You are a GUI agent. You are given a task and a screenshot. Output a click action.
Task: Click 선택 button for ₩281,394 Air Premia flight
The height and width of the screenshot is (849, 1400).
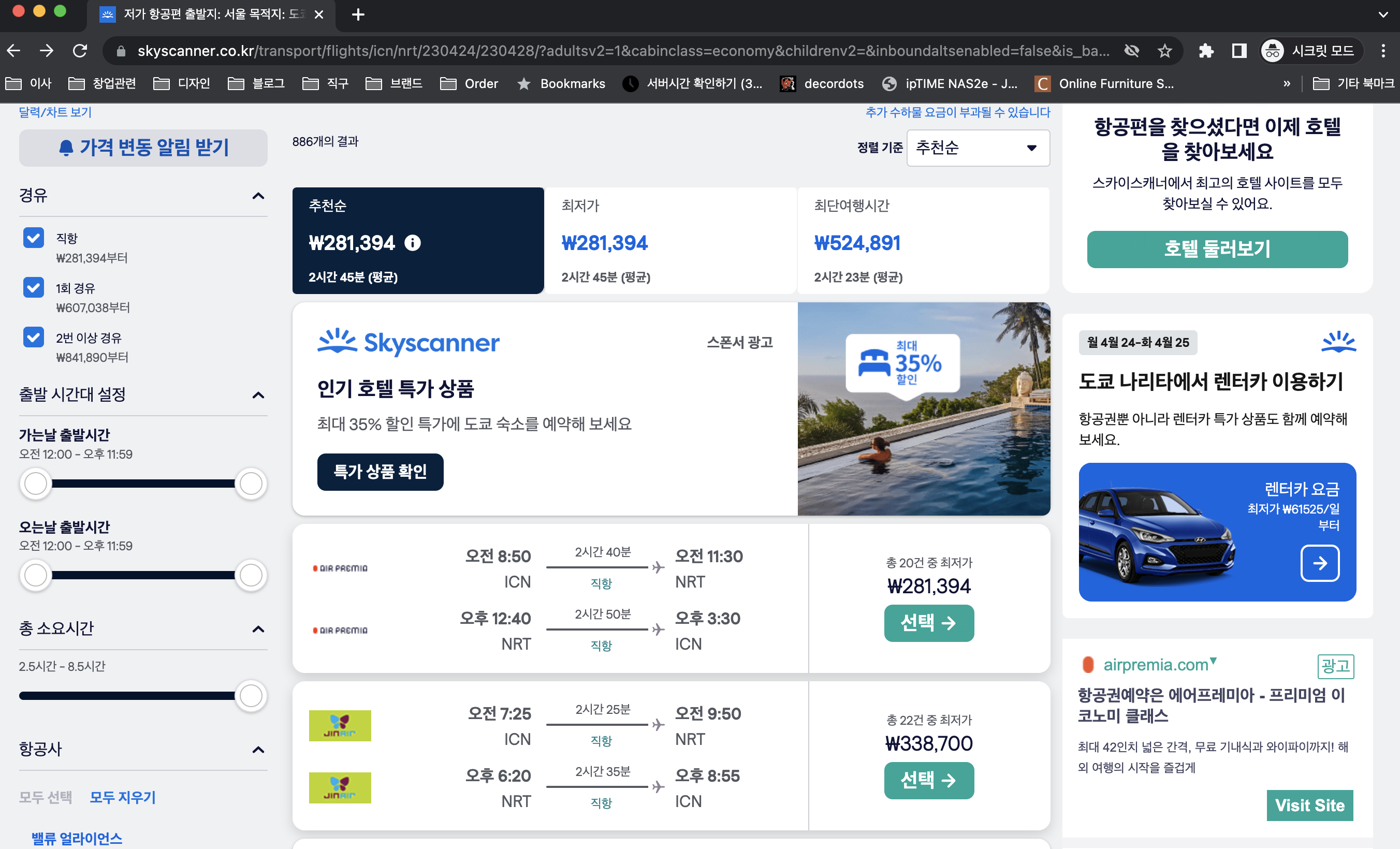click(928, 623)
